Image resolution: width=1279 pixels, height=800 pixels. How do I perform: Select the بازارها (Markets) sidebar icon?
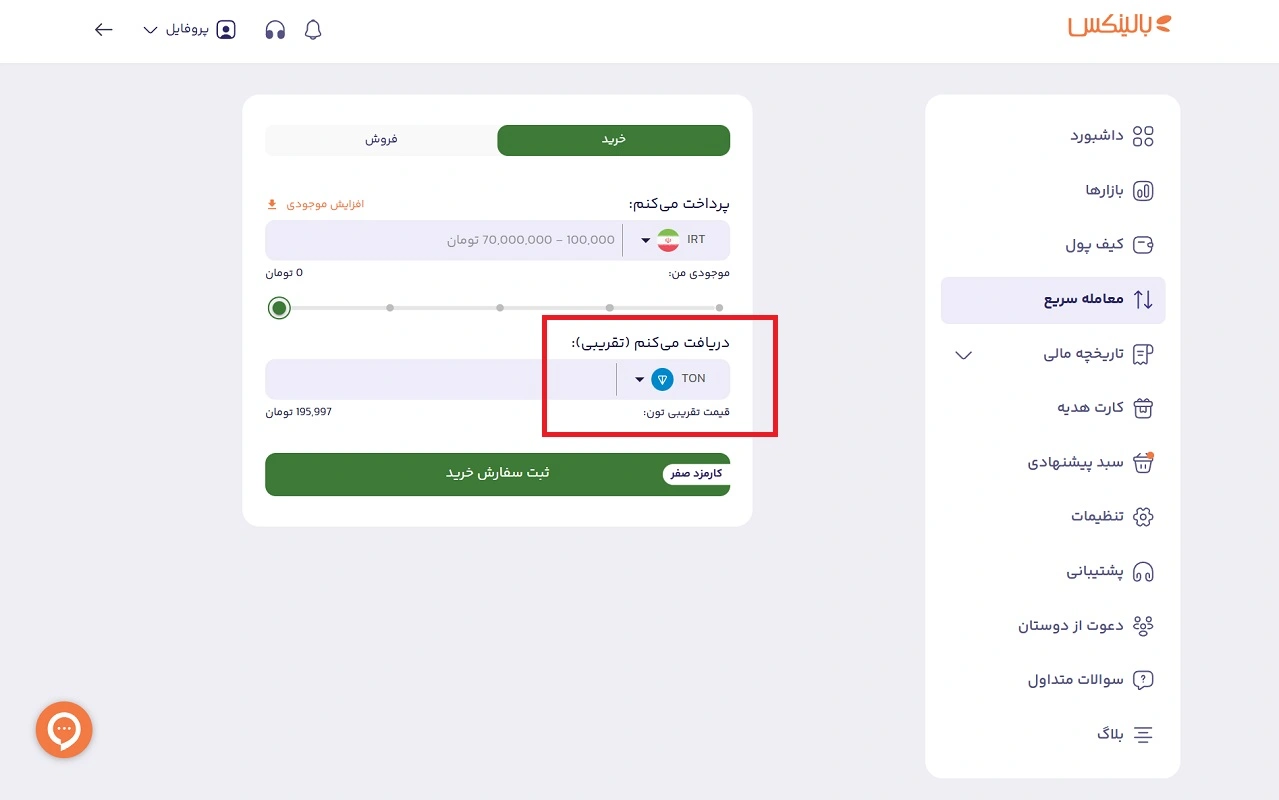pos(1145,190)
